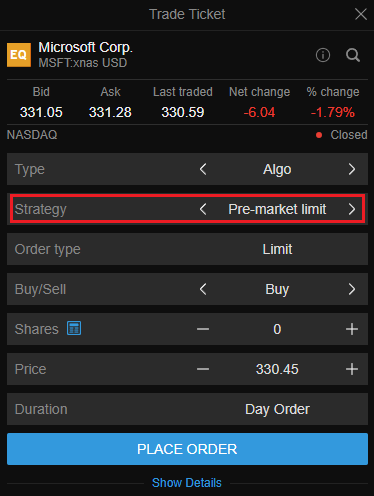Switch Type to previous option before Algo
This screenshot has height=496, width=374.
(203, 169)
